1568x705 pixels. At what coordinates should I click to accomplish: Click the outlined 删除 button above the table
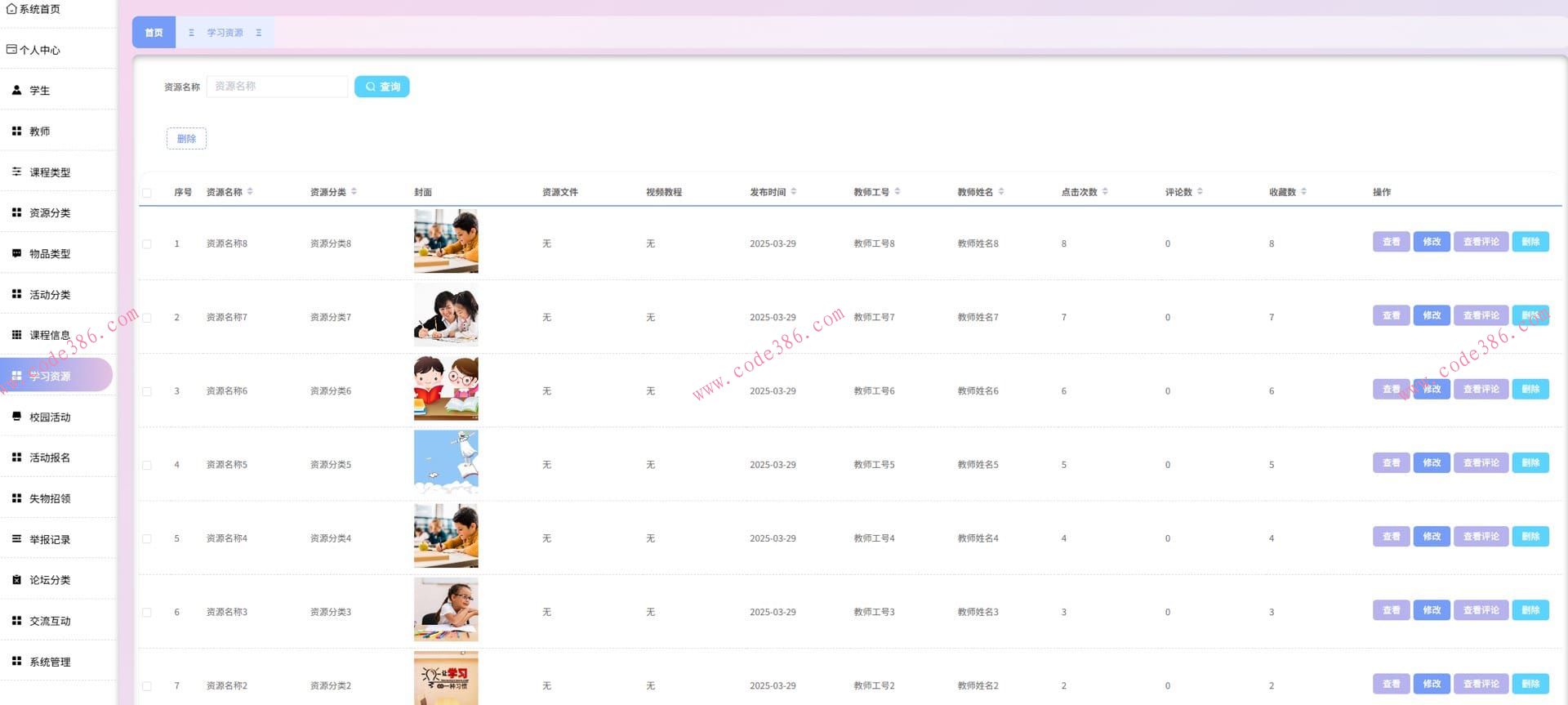186,139
